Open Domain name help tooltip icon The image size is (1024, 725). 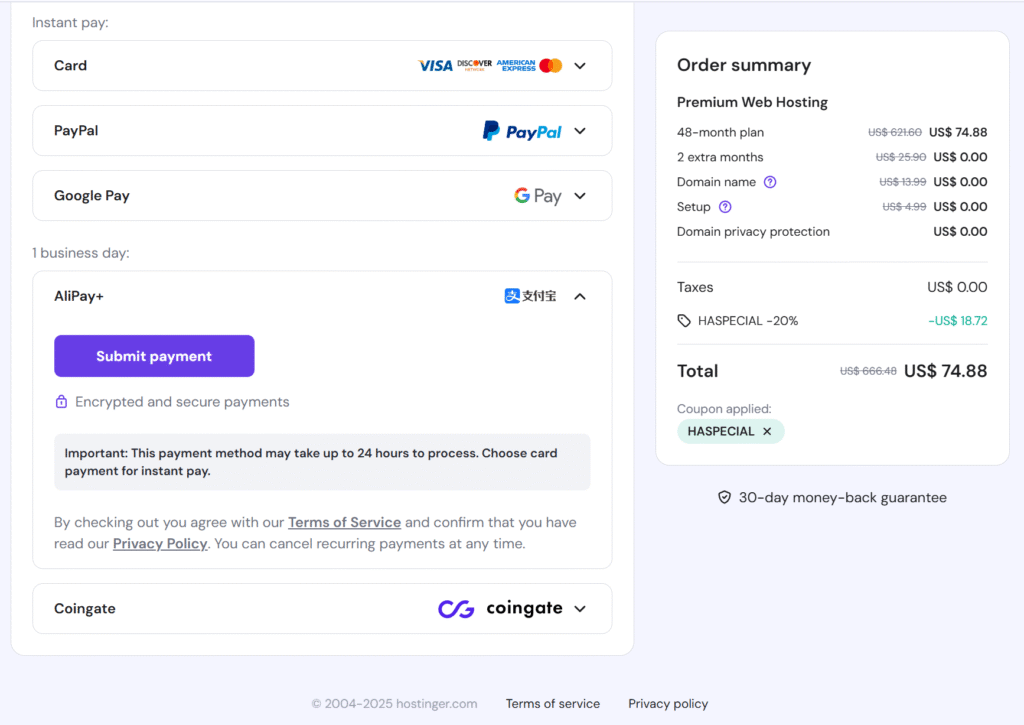[770, 182]
